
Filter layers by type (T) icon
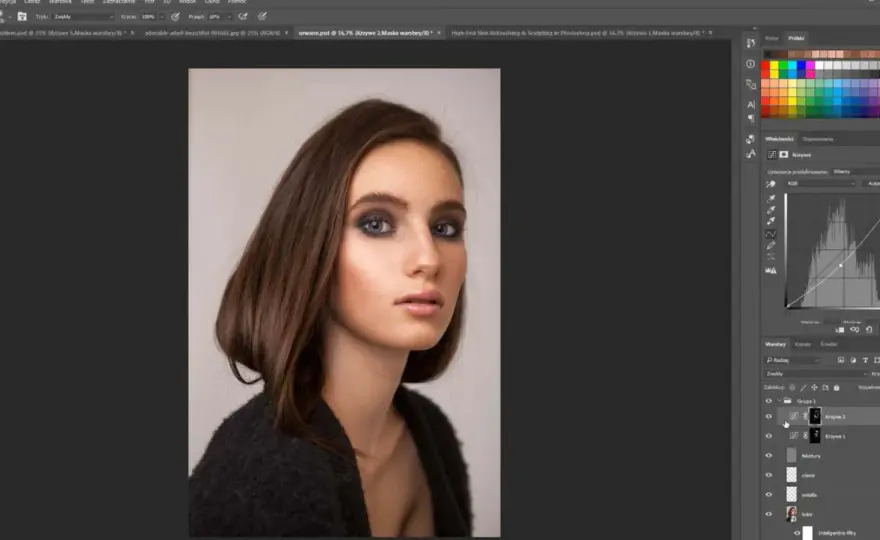[865, 360]
